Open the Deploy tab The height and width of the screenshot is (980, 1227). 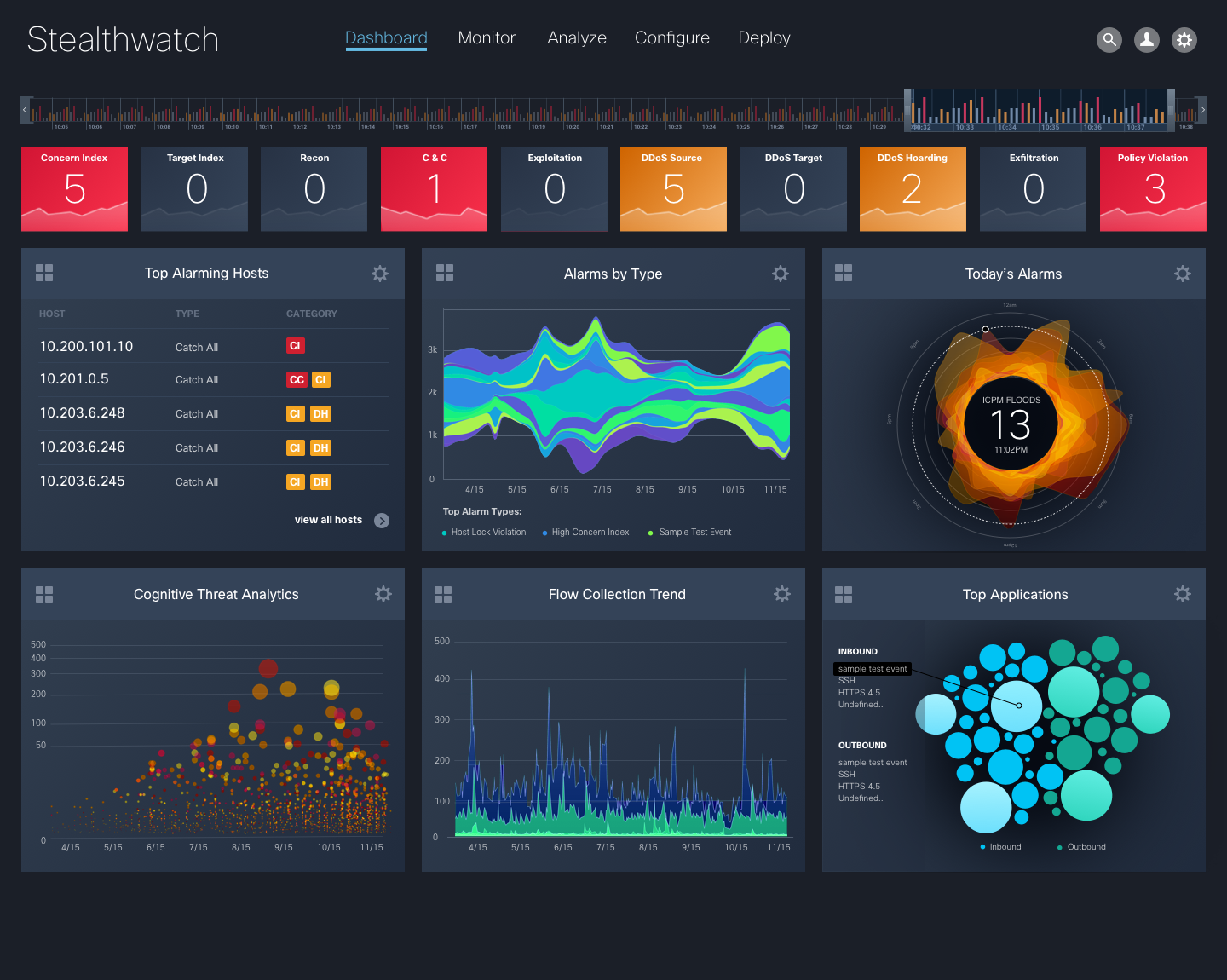(x=764, y=38)
